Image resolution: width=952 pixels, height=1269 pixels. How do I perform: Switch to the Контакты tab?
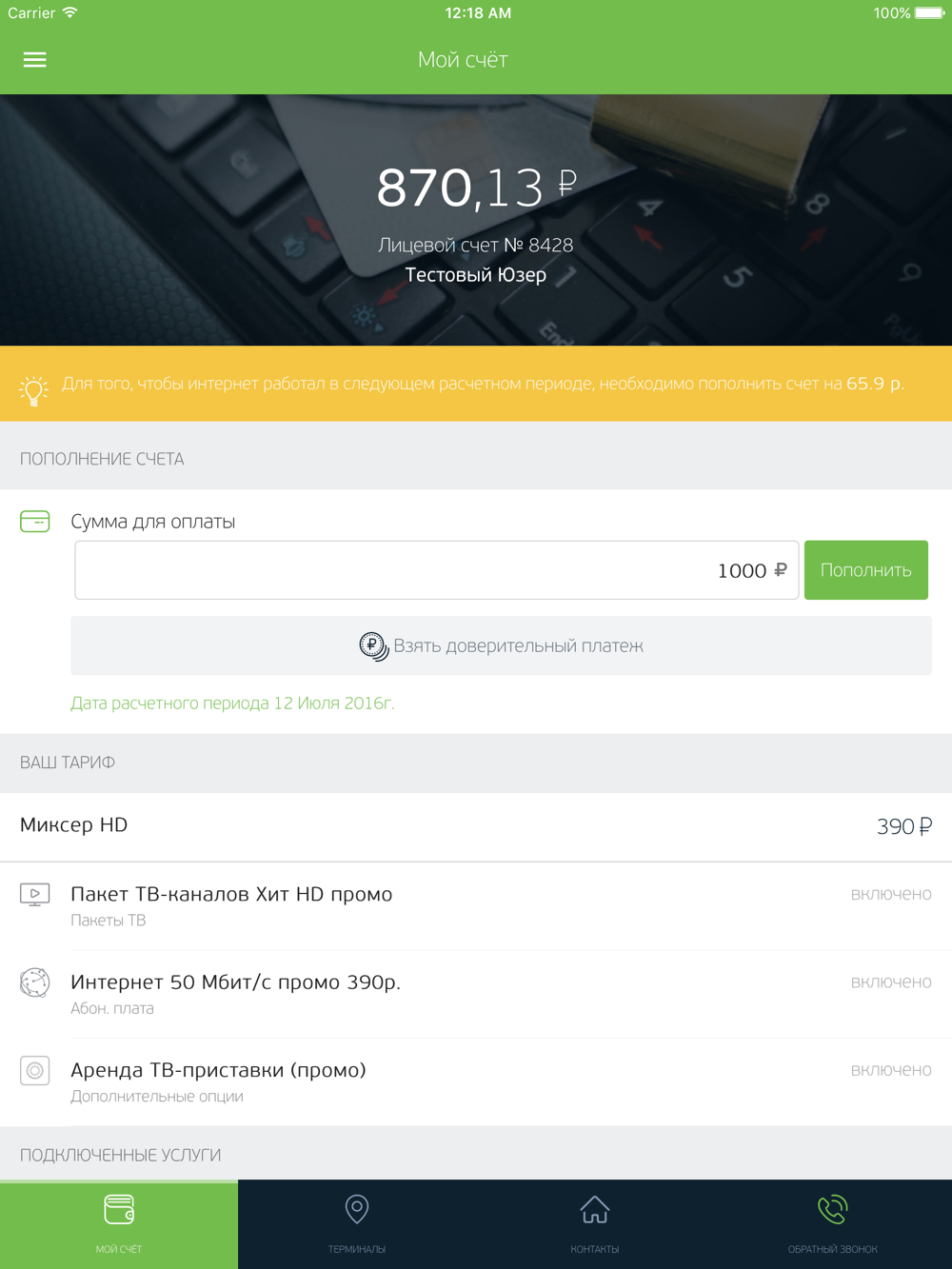pyautogui.click(x=595, y=1224)
